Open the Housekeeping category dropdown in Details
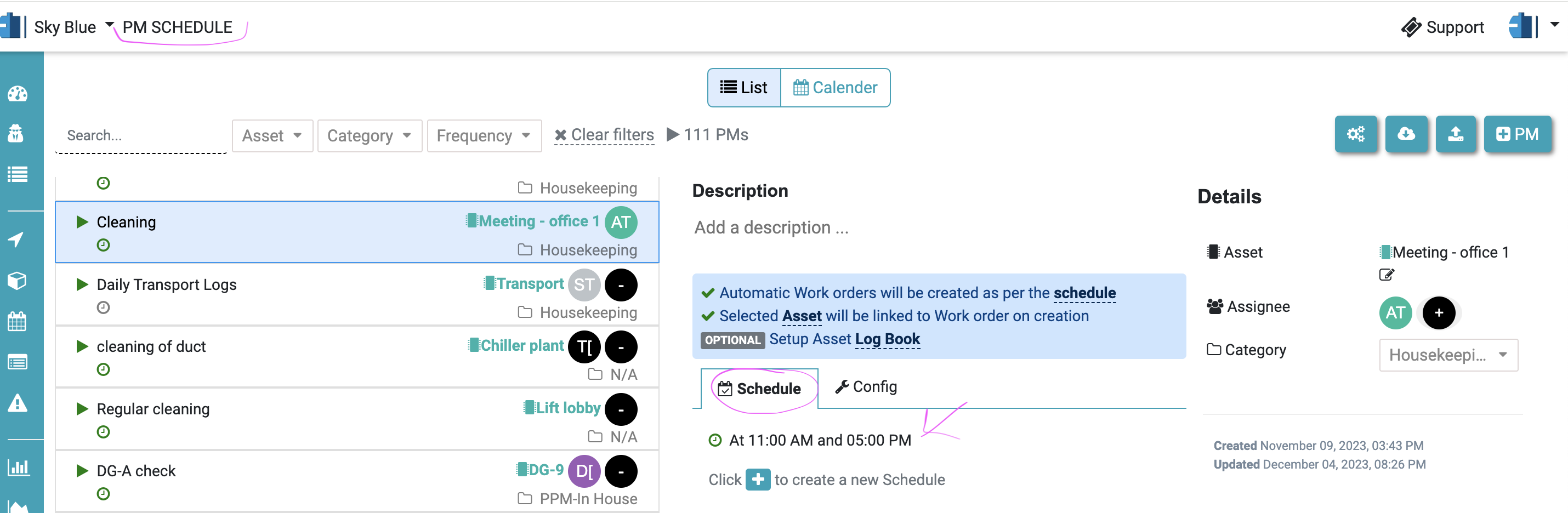The image size is (1568, 513). [x=1448, y=355]
